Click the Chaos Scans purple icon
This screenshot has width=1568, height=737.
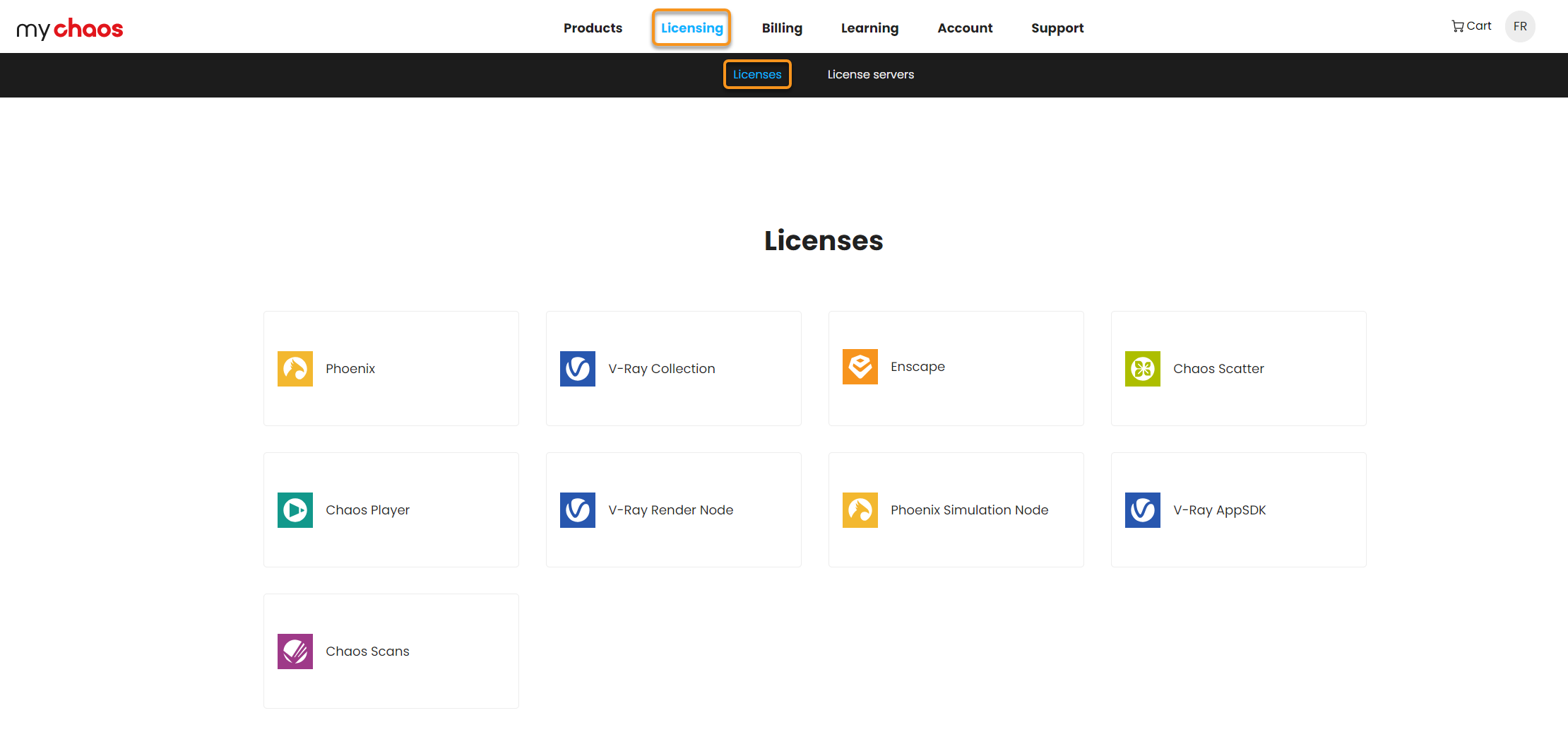tap(295, 651)
